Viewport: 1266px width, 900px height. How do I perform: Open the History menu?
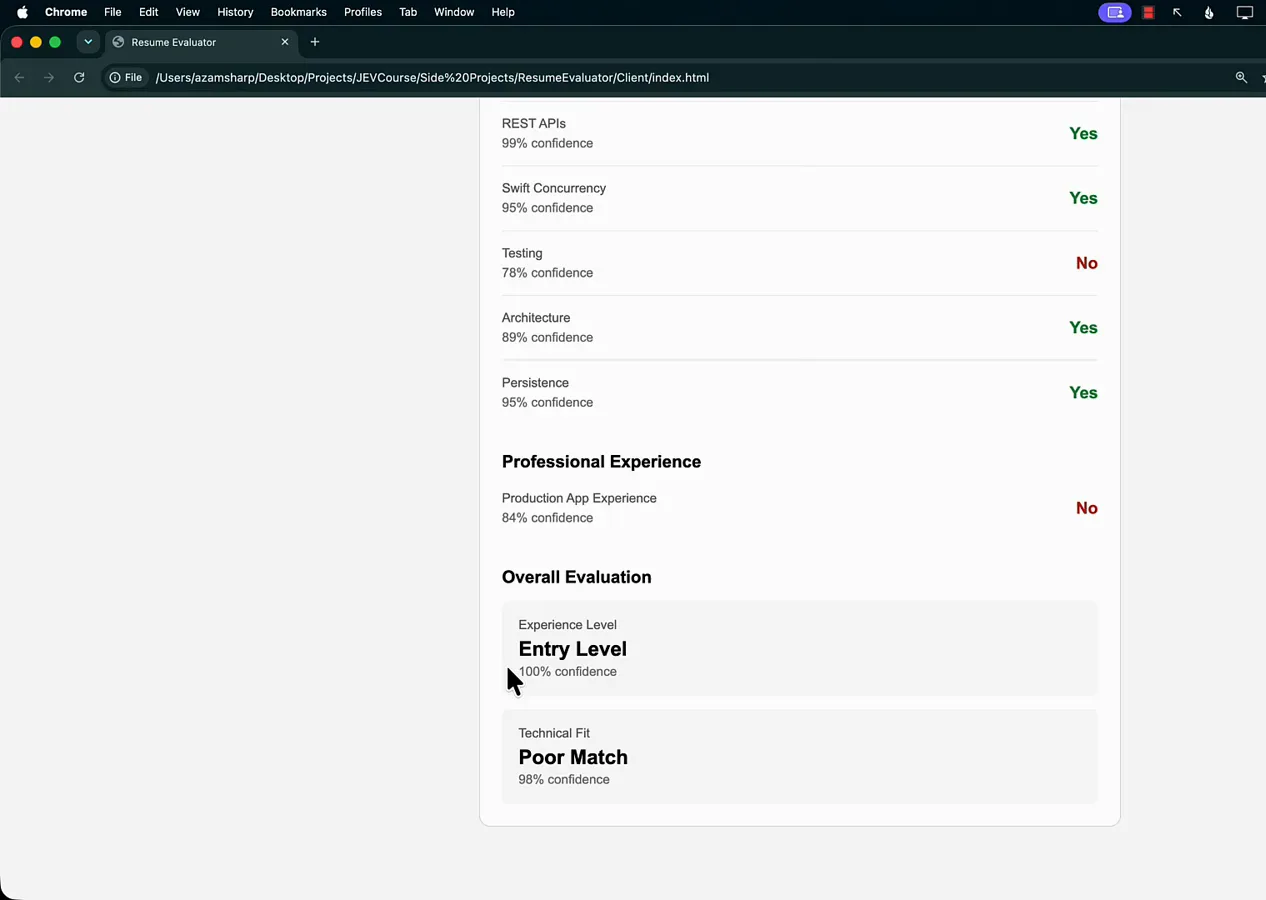click(235, 12)
